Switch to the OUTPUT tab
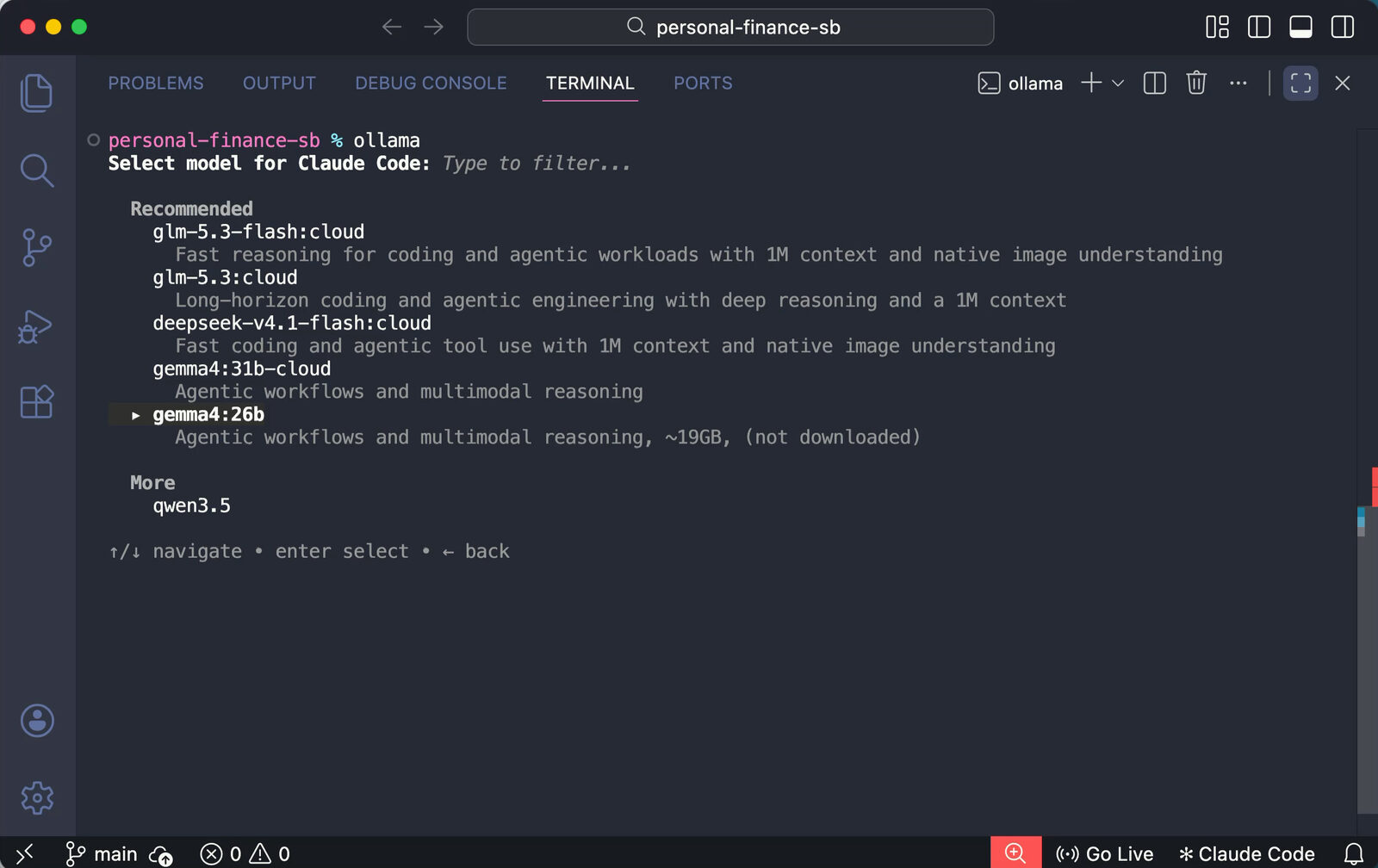The height and width of the screenshot is (868, 1378). 279,83
